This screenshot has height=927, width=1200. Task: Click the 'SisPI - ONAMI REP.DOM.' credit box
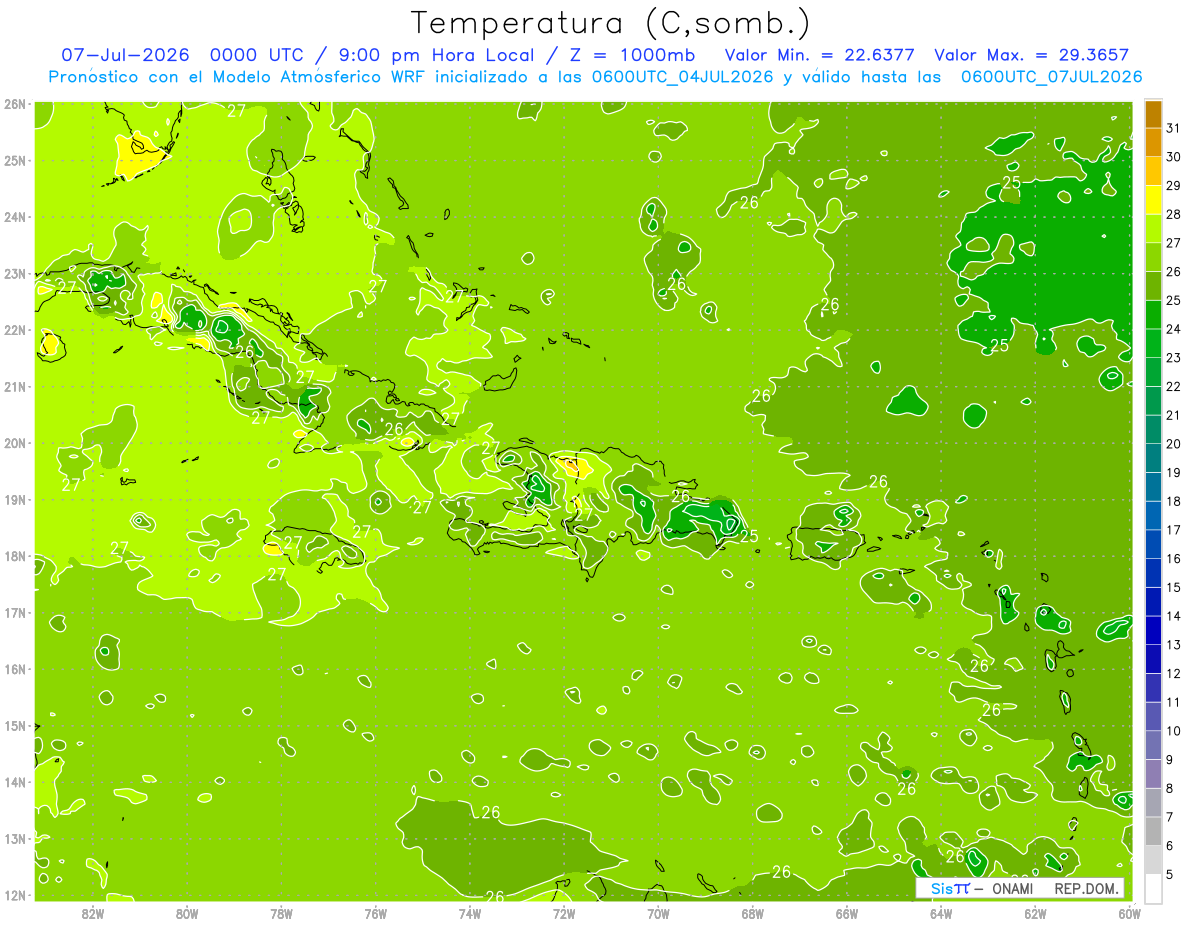coord(1020,888)
